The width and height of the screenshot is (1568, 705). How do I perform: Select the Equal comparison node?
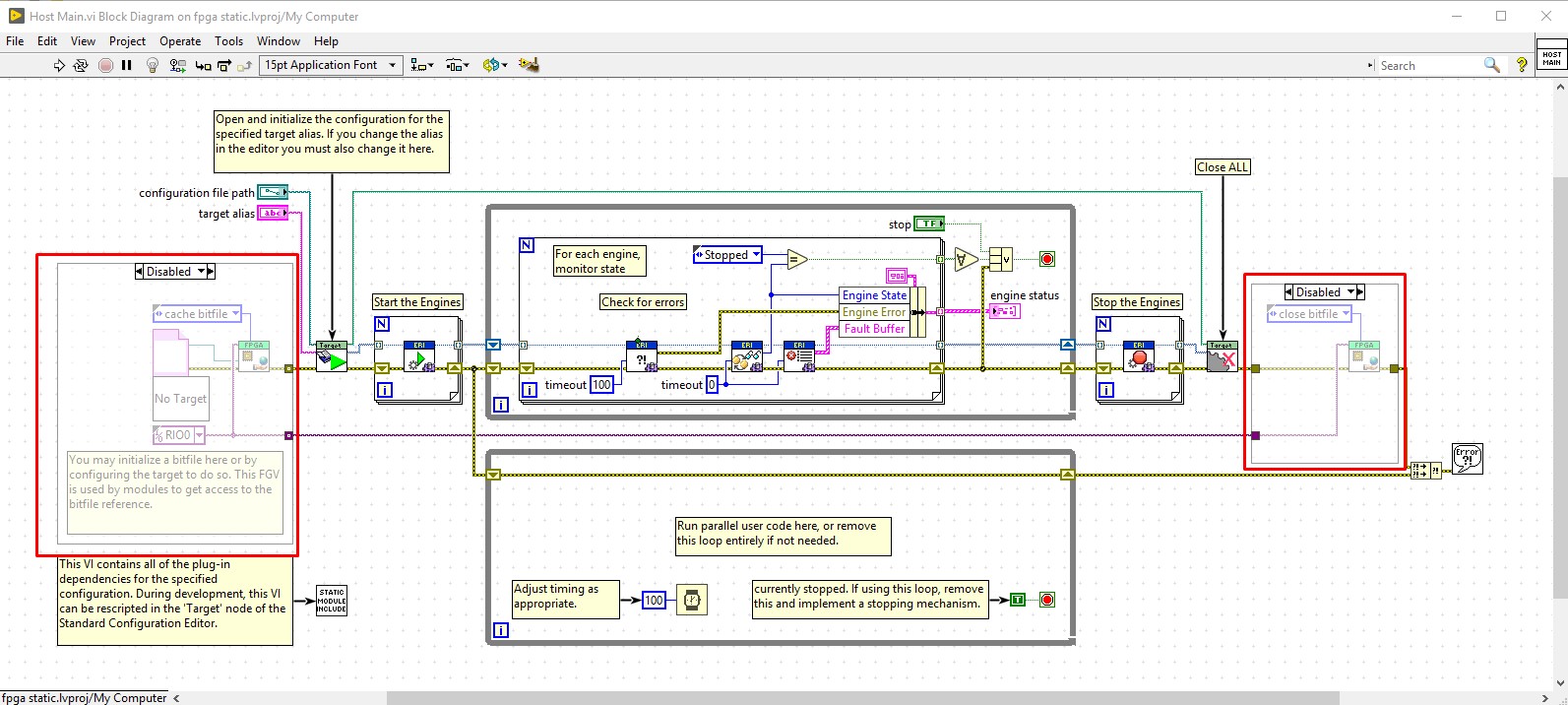pyautogui.click(x=797, y=260)
